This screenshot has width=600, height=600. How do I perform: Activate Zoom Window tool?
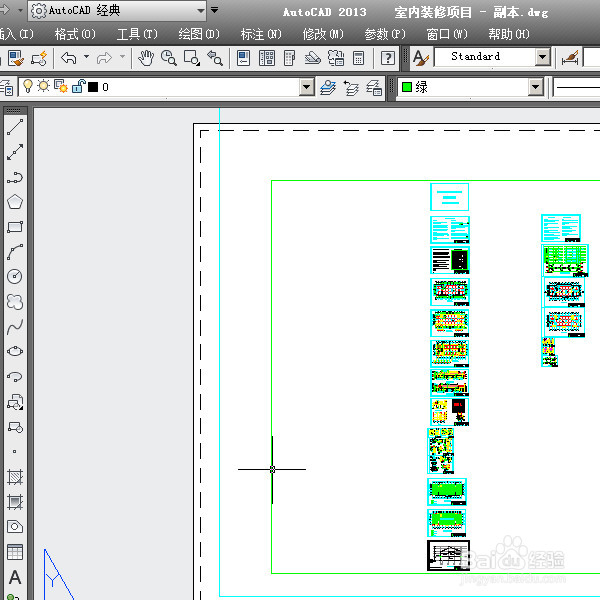coord(192,58)
